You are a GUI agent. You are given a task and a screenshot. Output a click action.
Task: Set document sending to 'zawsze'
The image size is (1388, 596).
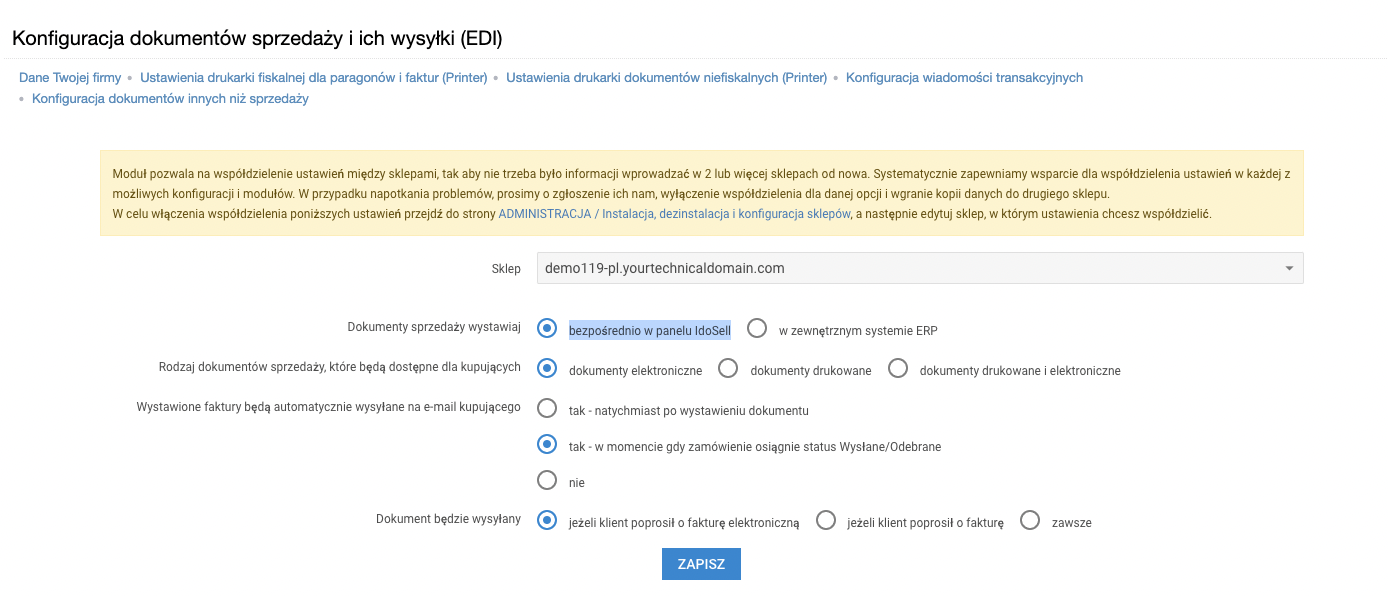click(1029, 519)
